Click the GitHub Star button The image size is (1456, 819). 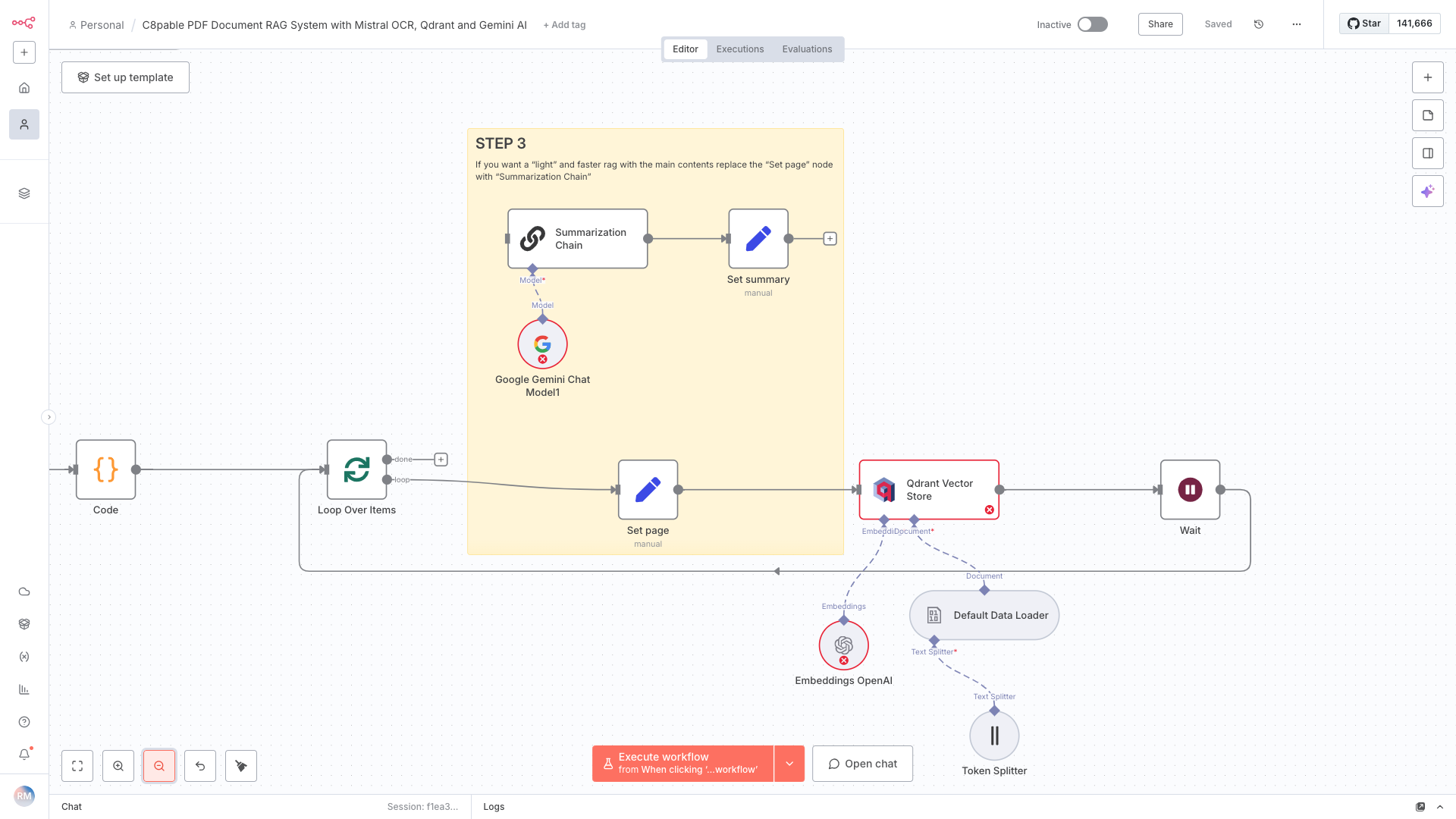tap(1363, 24)
